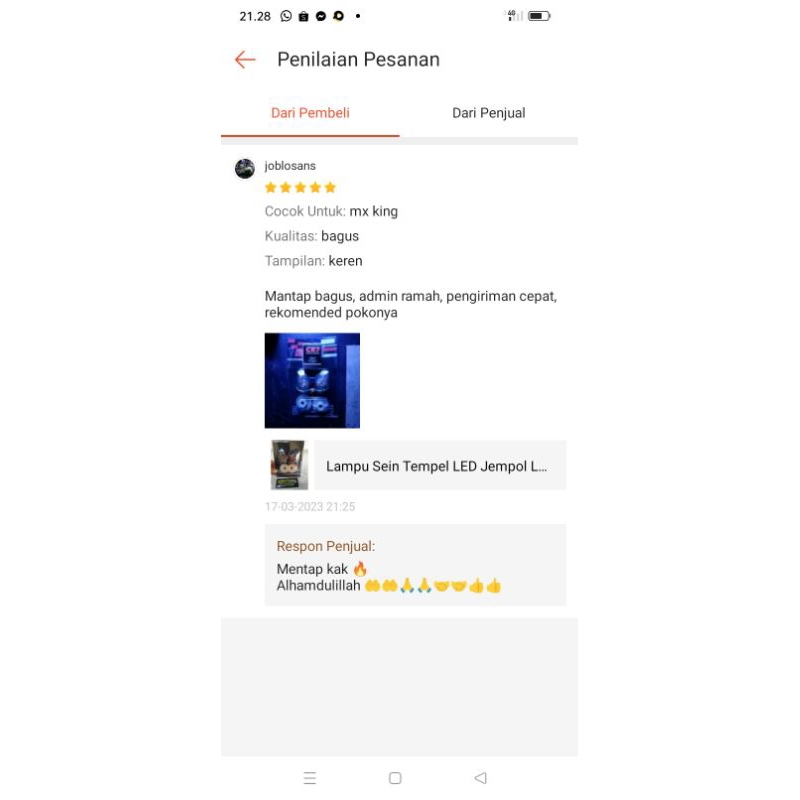Tap the shopping bag notification icon
Image resolution: width=800 pixels, height=800 pixels.
(x=304, y=16)
